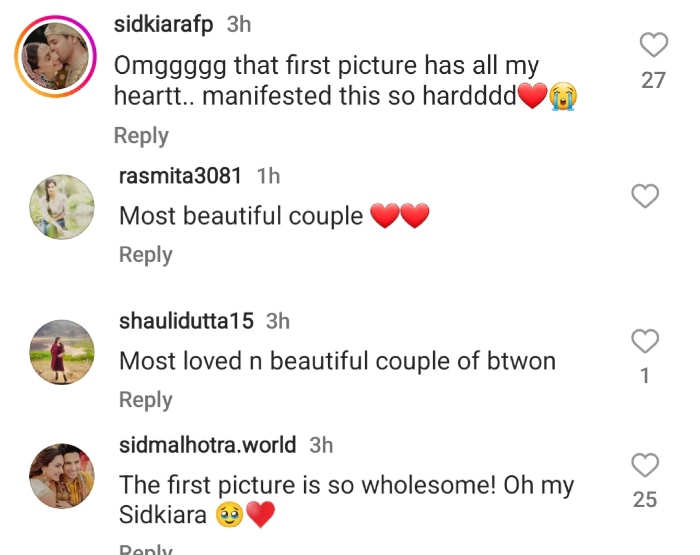Like sidkiarafp's comment with the heart

click(x=653, y=45)
